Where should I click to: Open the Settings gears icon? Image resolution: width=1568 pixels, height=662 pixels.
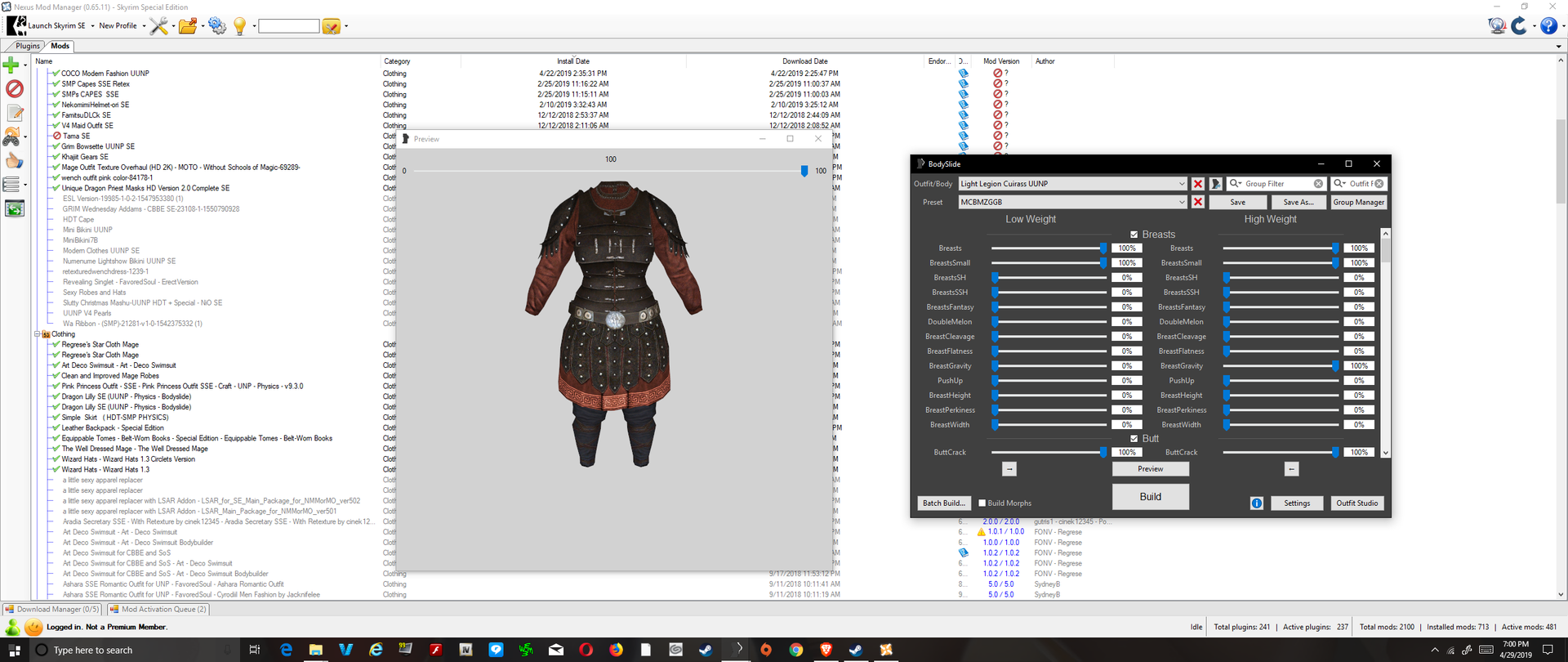[216, 26]
